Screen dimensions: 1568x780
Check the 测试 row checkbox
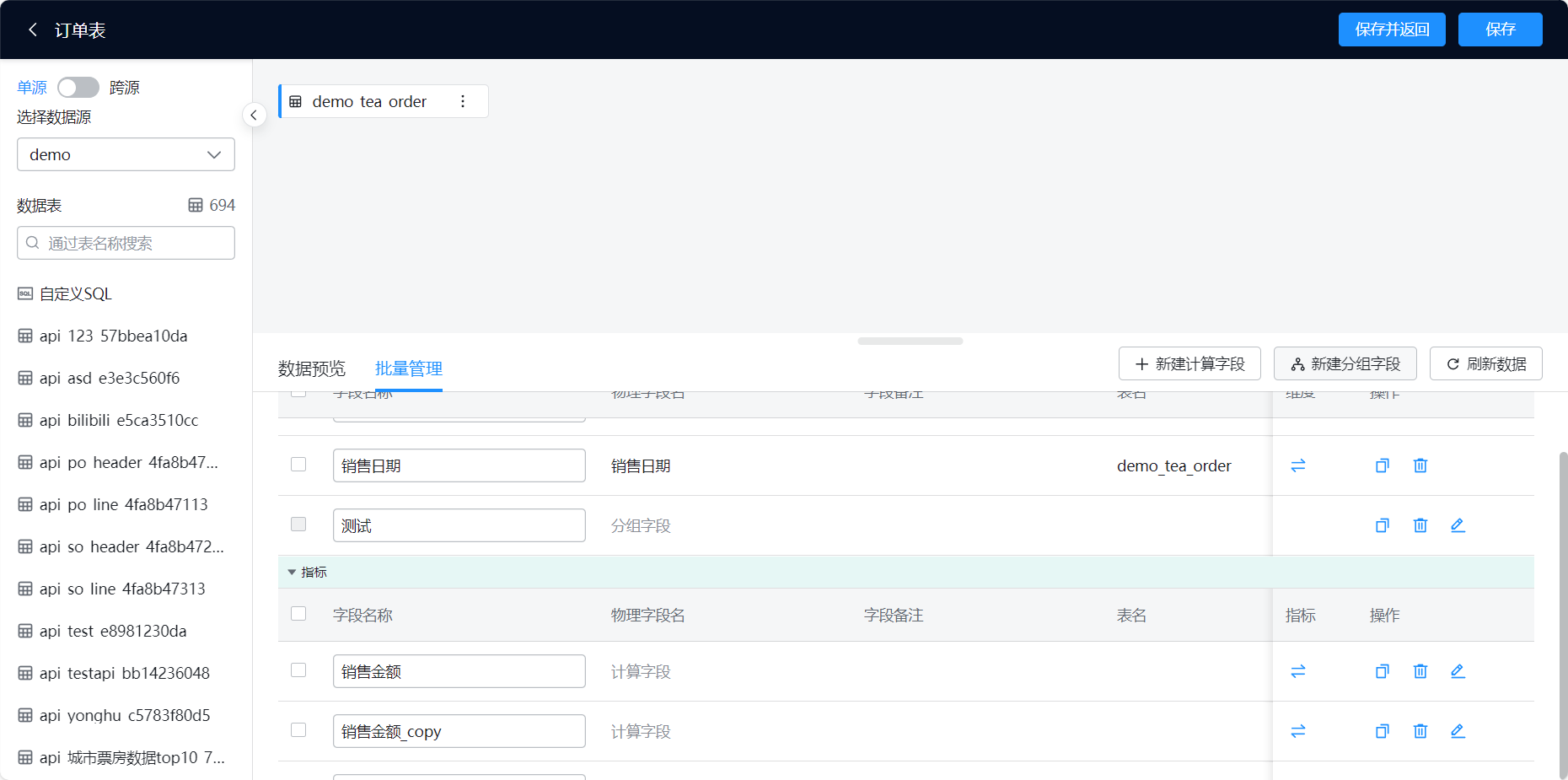click(x=298, y=524)
